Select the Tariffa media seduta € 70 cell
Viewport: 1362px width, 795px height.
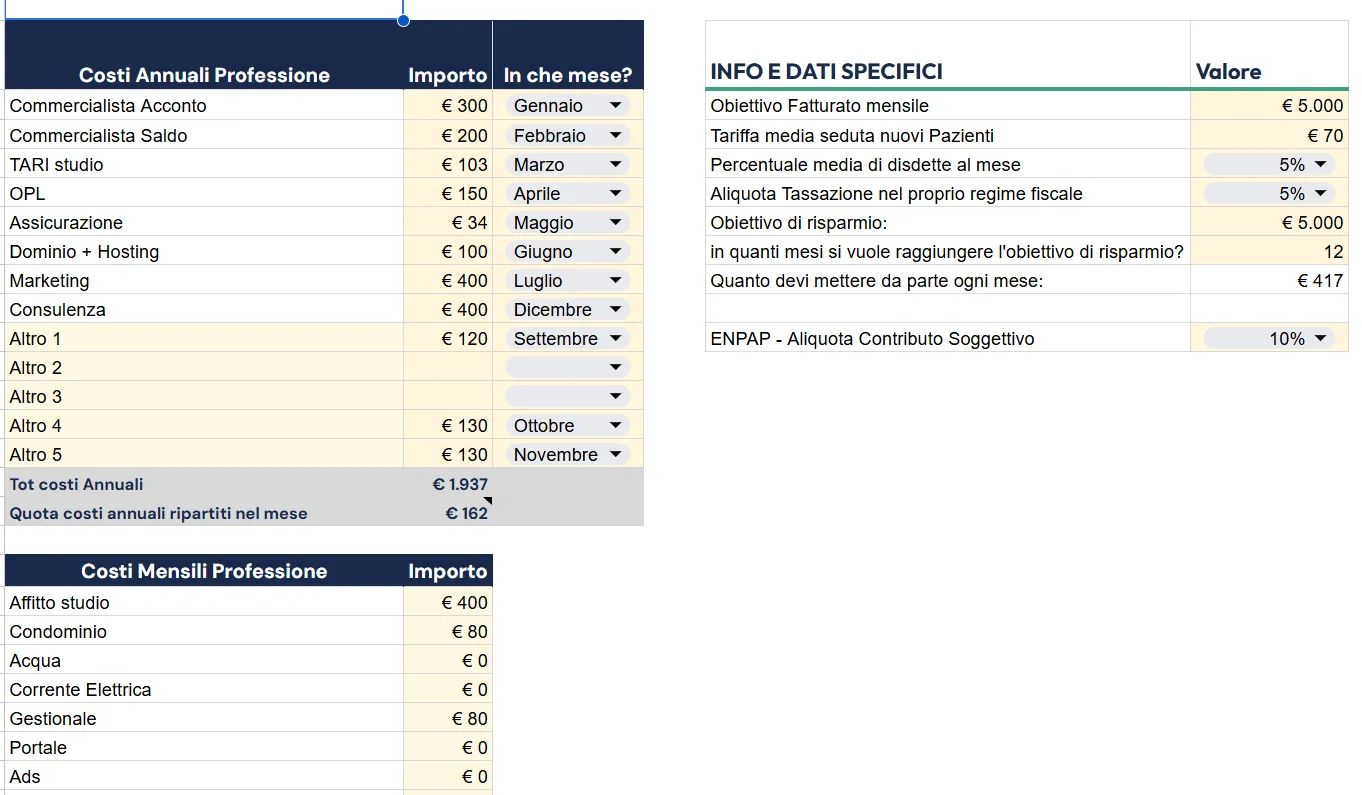click(x=1269, y=135)
